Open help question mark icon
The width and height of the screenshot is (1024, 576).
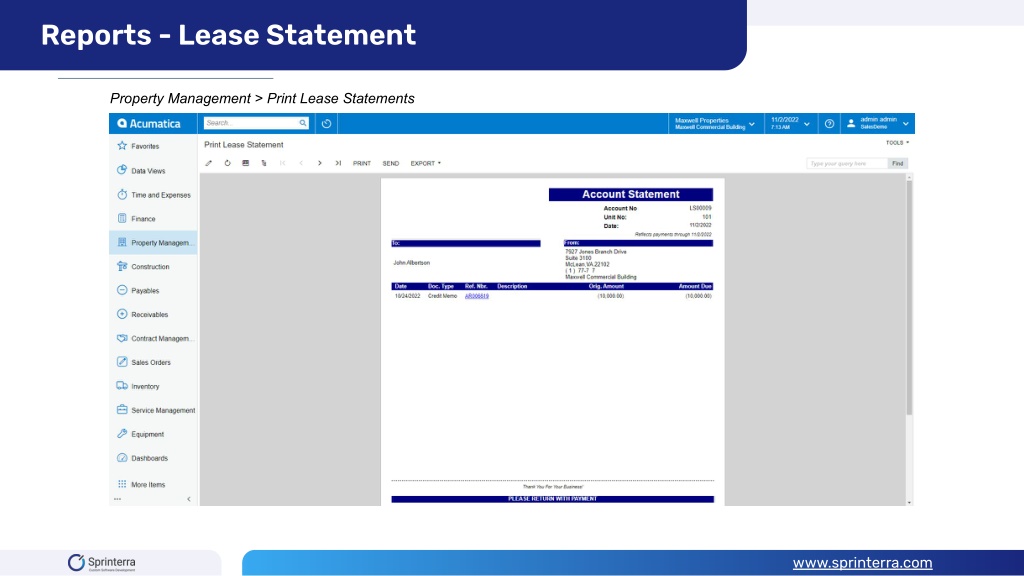tap(829, 123)
